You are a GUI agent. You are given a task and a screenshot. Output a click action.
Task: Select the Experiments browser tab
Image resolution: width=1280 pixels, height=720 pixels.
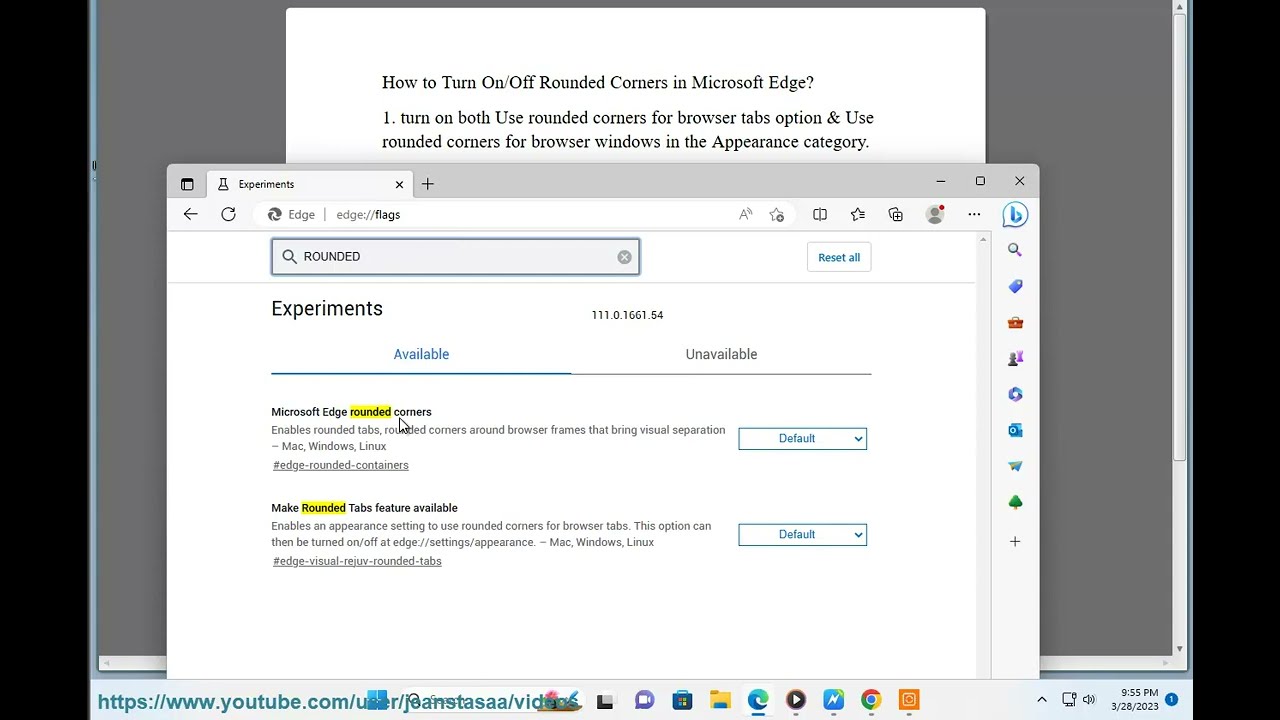tap(309, 184)
